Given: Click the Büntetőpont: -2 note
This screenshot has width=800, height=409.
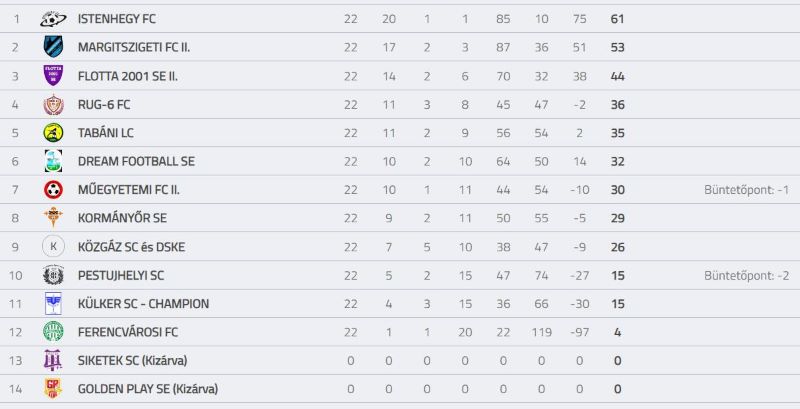Looking at the screenshot, I should [x=746, y=276].
